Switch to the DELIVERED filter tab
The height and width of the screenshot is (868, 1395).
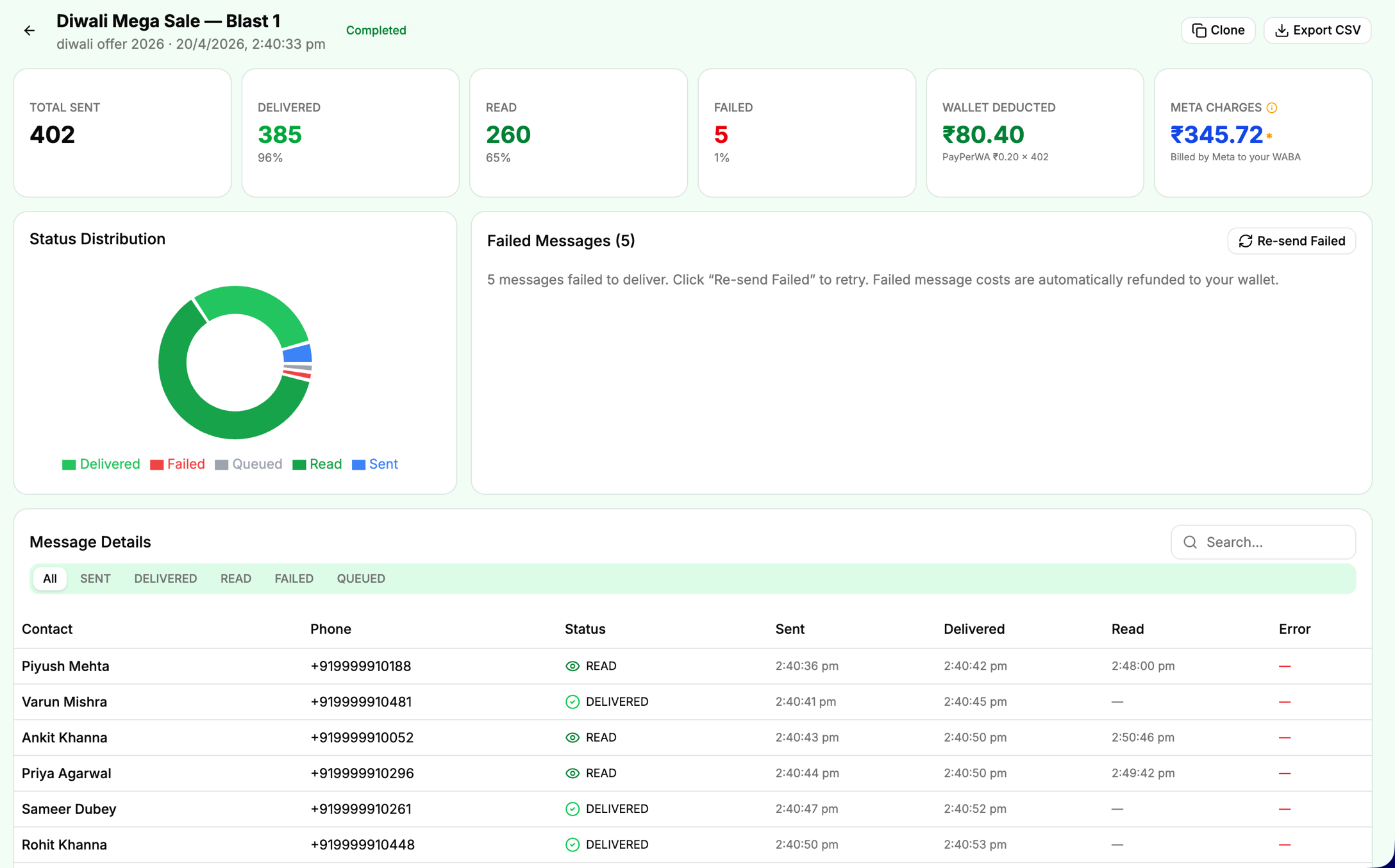165,578
